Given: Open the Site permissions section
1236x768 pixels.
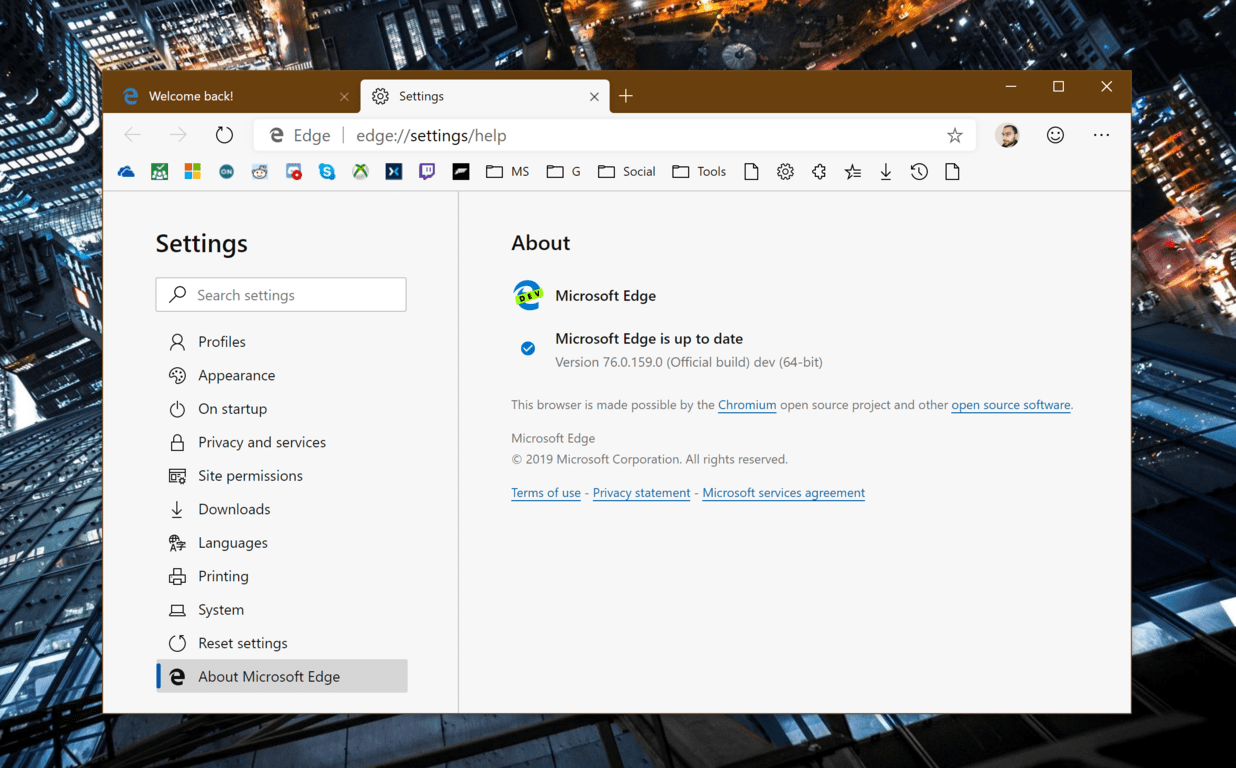Looking at the screenshot, I should (282, 476).
